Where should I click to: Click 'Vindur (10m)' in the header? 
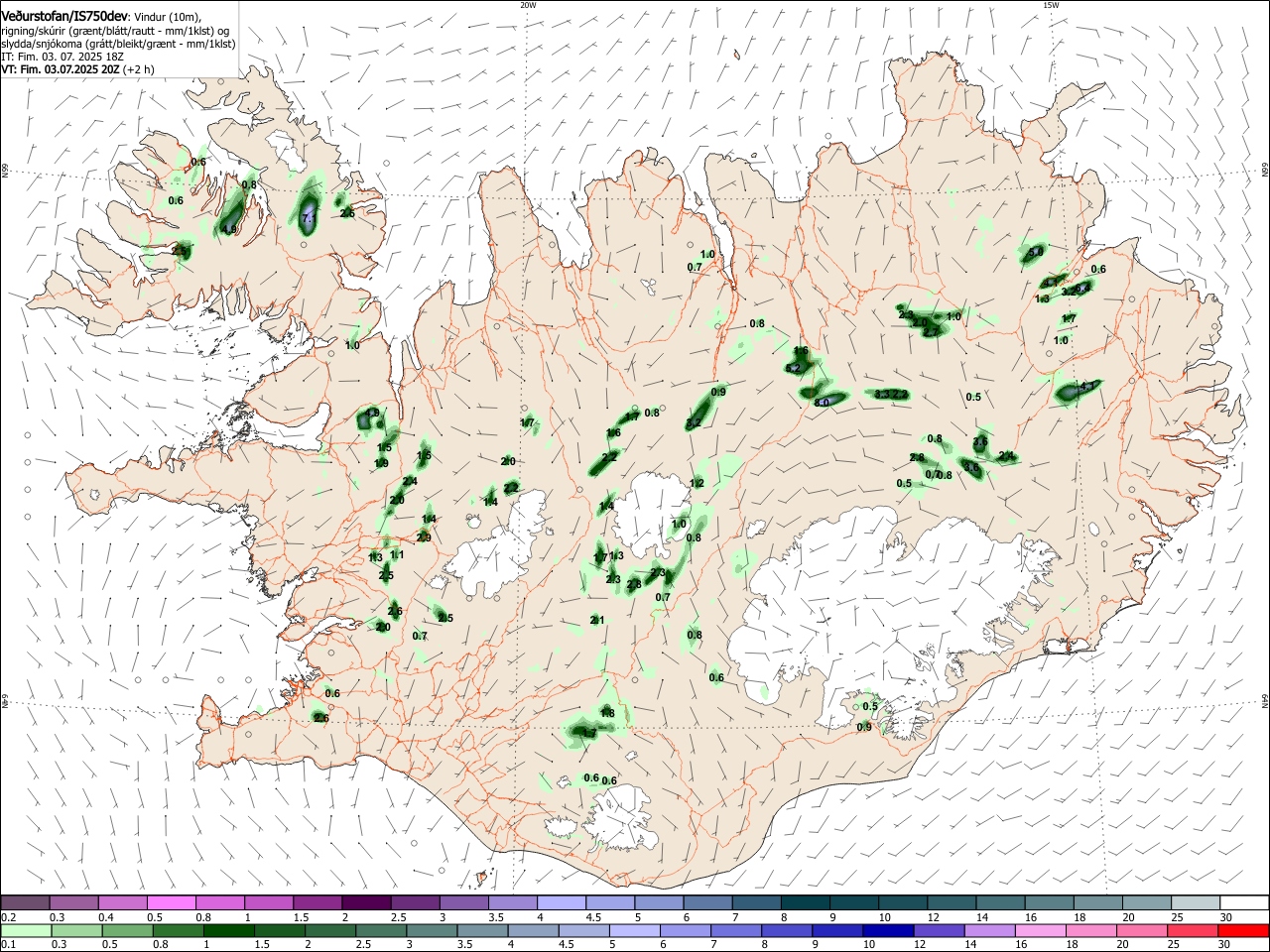pos(167,17)
